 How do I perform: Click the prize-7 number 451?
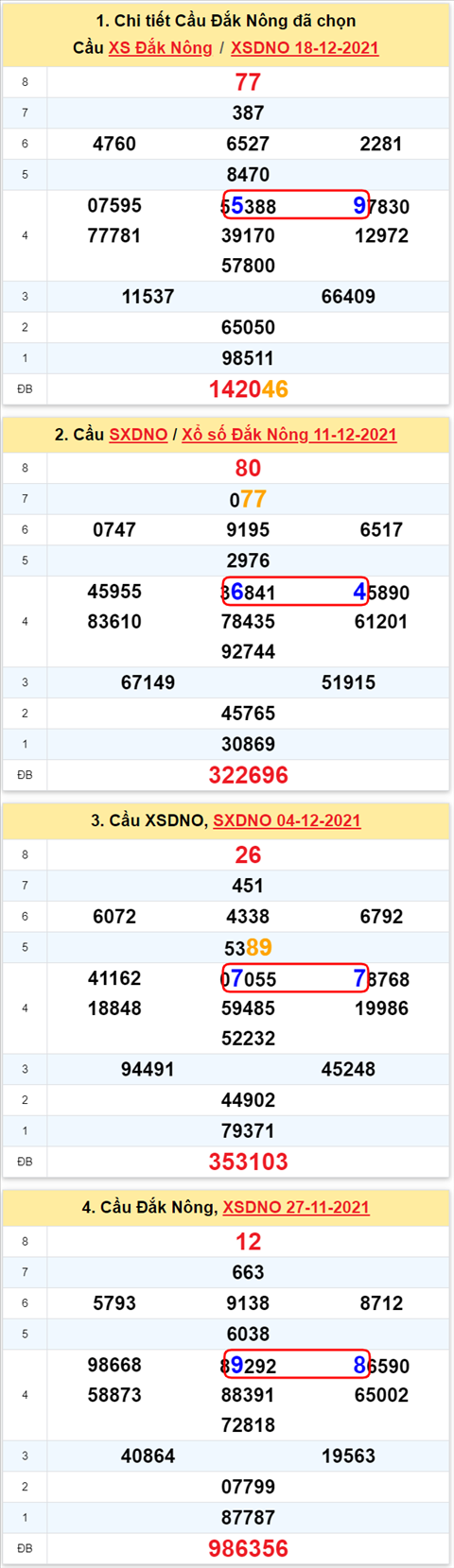pyautogui.click(x=248, y=886)
